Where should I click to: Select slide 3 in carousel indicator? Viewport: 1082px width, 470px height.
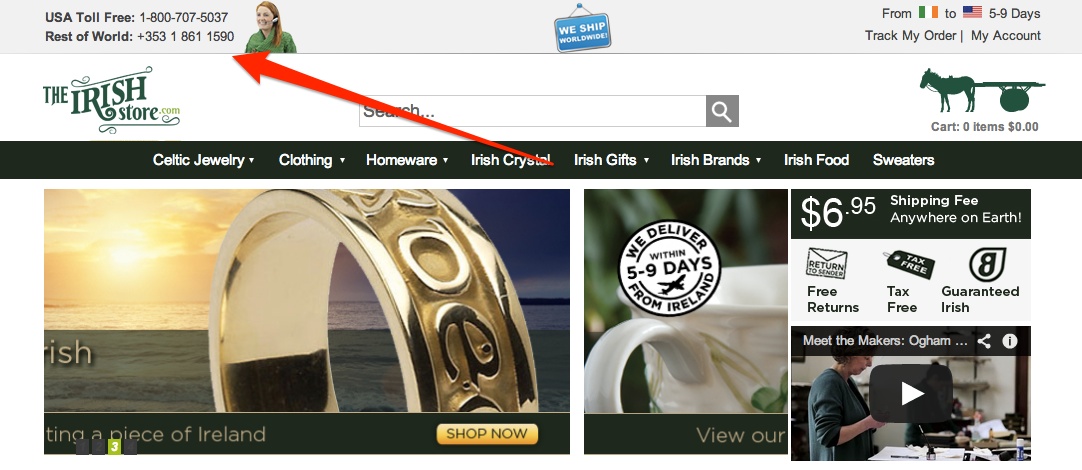pos(115,447)
